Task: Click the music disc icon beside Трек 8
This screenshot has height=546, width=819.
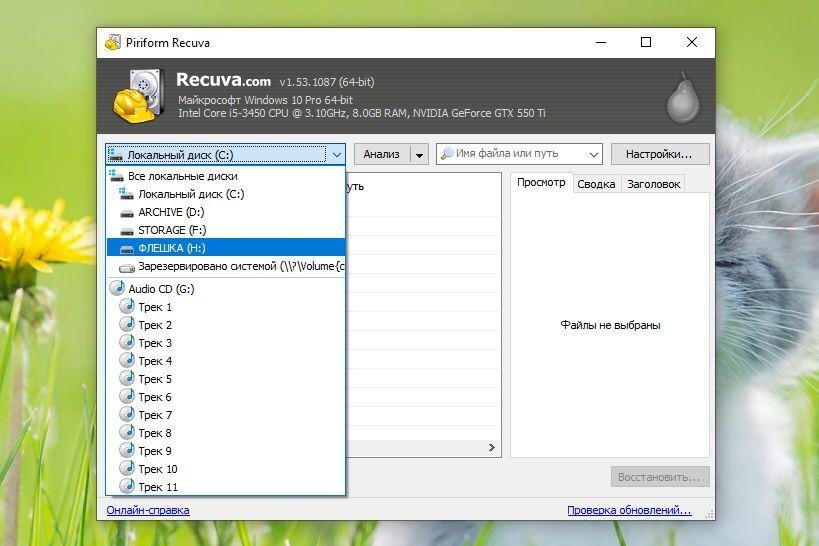Action: (127, 432)
